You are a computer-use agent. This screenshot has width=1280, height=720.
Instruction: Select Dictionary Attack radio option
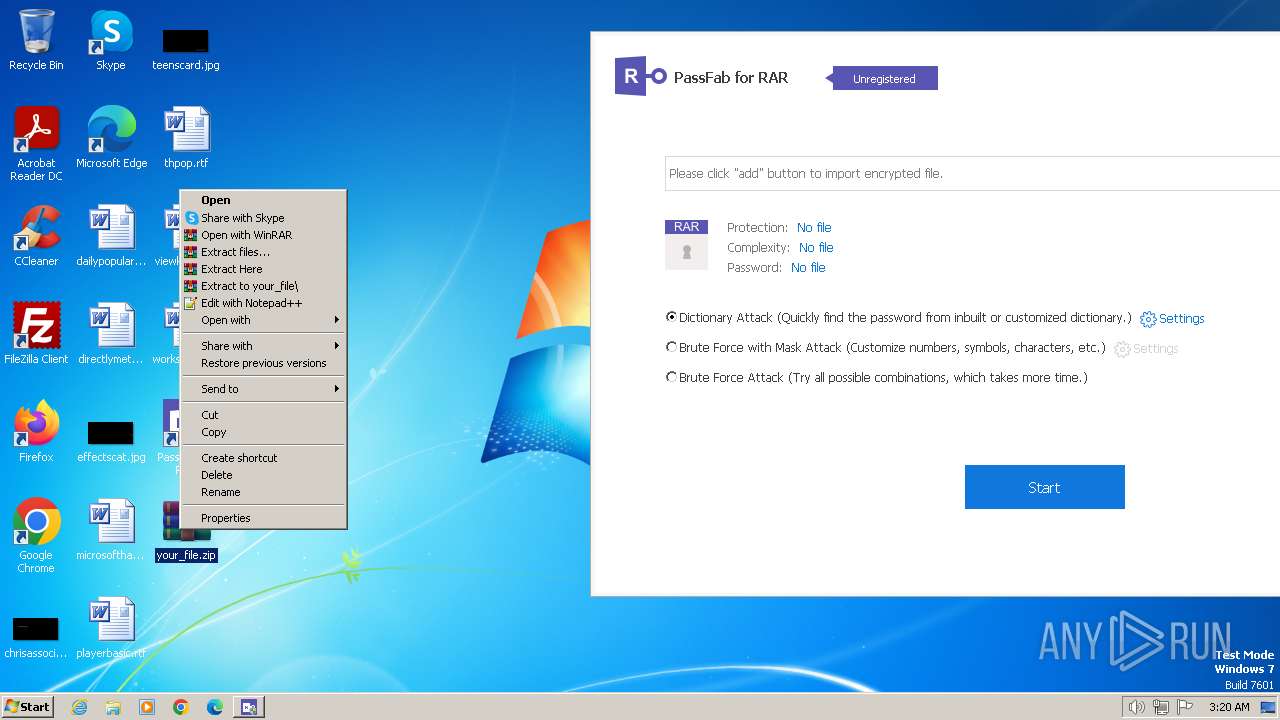[671, 317]
